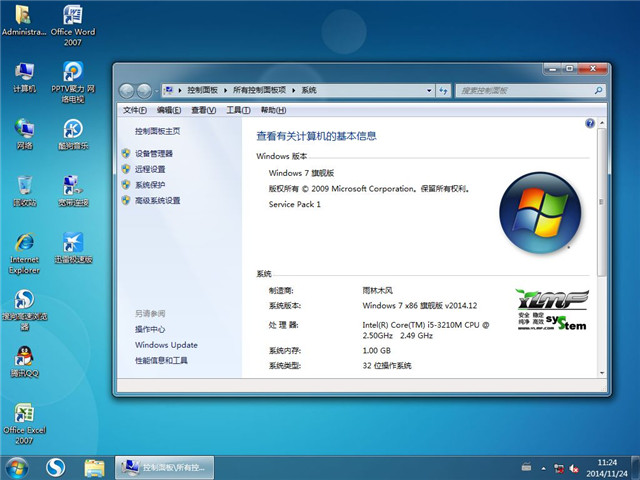This screenshot has width=640, height=480.
Task: Open the Administrator folder desktop icon
Action: pyautogui.click(x=24, y=20)
